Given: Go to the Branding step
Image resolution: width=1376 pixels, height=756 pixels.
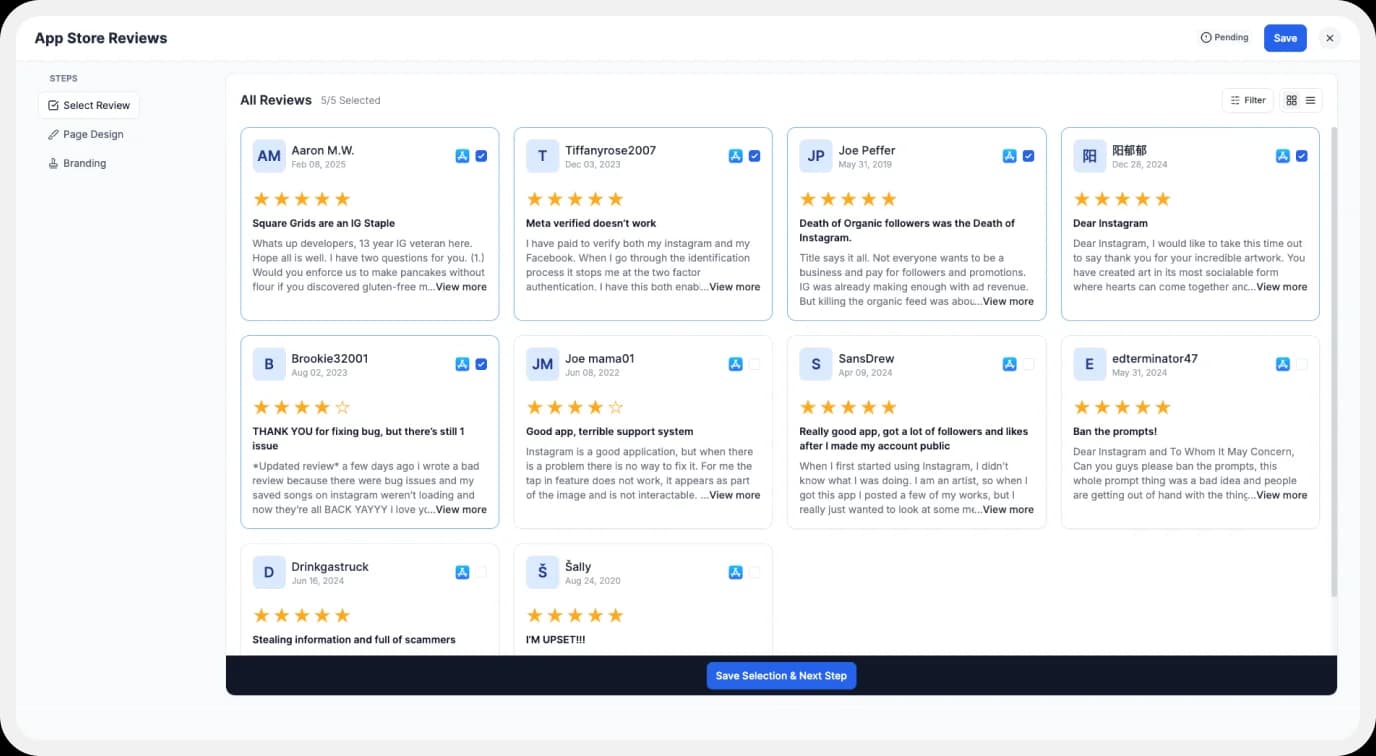Looking at the screenshot, I should point(83,163).
